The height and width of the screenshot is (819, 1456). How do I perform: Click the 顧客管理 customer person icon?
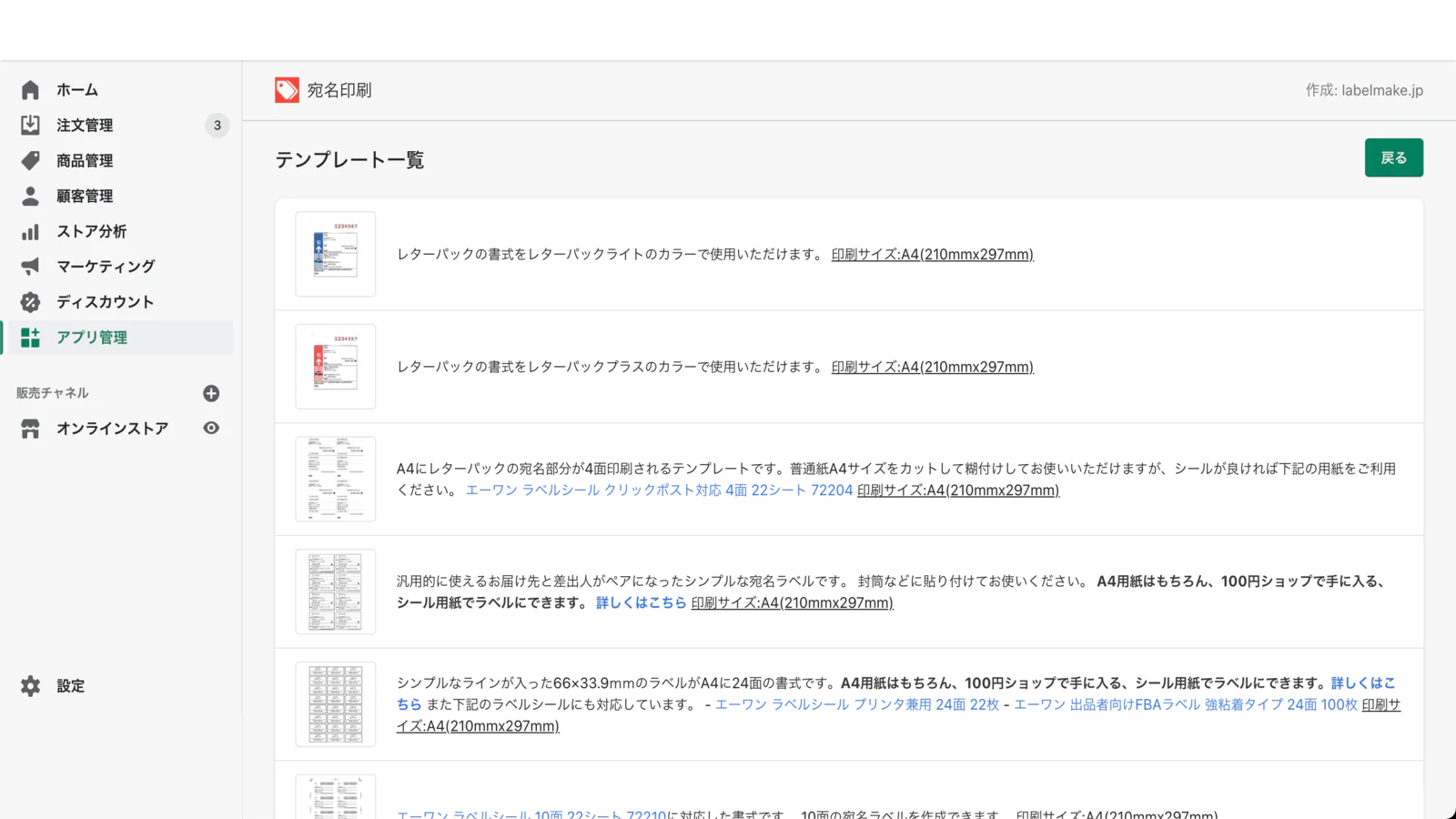(x=30, y=196)
